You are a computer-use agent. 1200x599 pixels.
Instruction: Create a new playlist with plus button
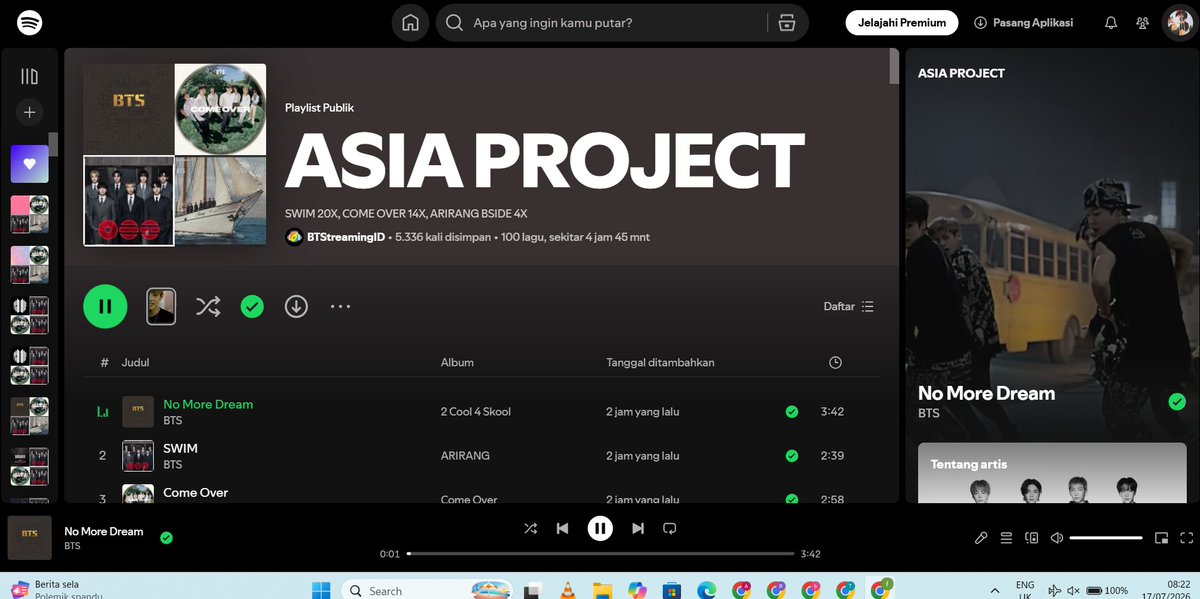pos(29,113)
